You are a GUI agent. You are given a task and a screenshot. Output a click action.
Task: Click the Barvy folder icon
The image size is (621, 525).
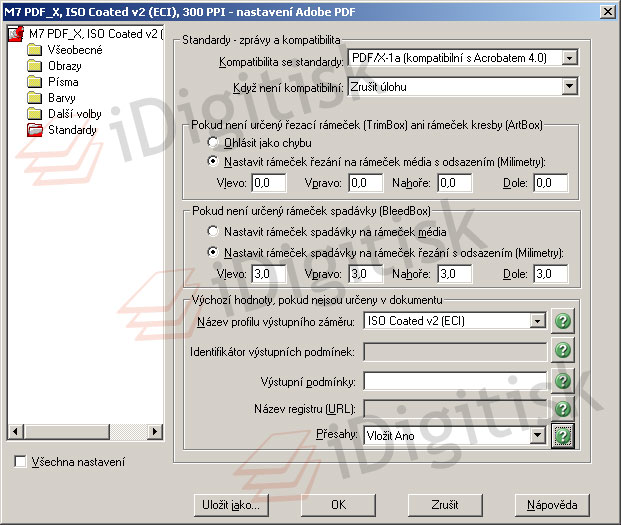pyautogui.click(x=34, y=98)
